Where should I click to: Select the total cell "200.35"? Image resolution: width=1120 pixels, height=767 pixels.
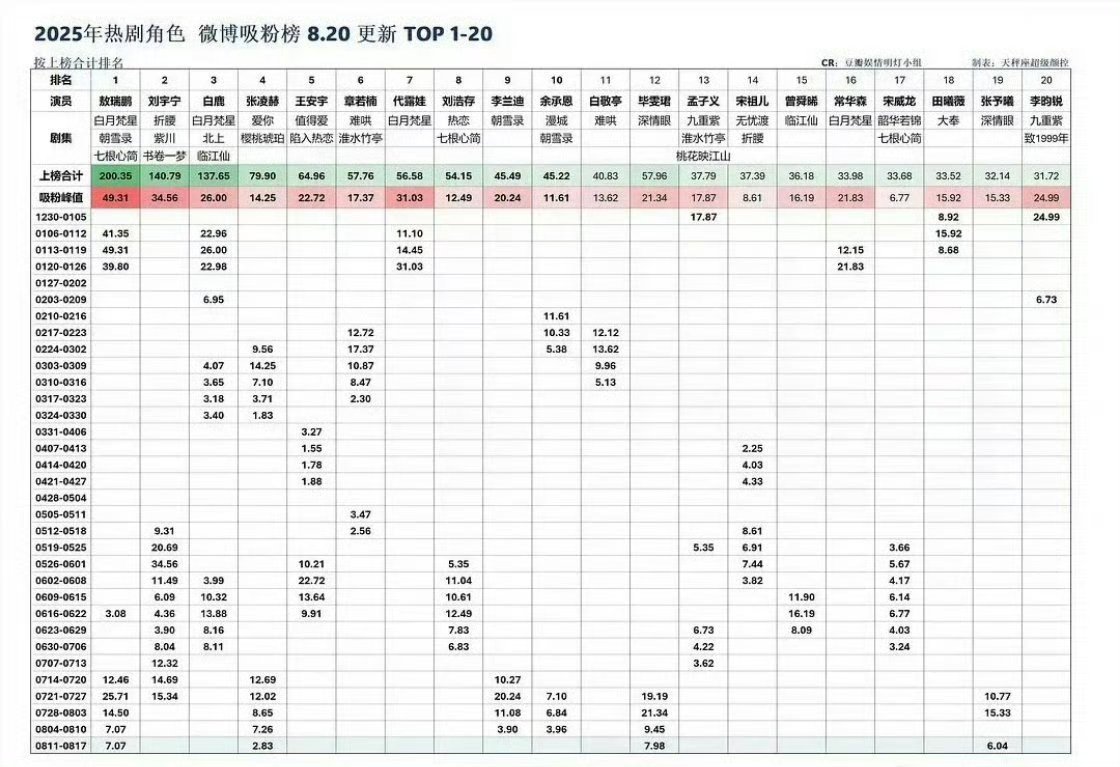pos(116,176)
